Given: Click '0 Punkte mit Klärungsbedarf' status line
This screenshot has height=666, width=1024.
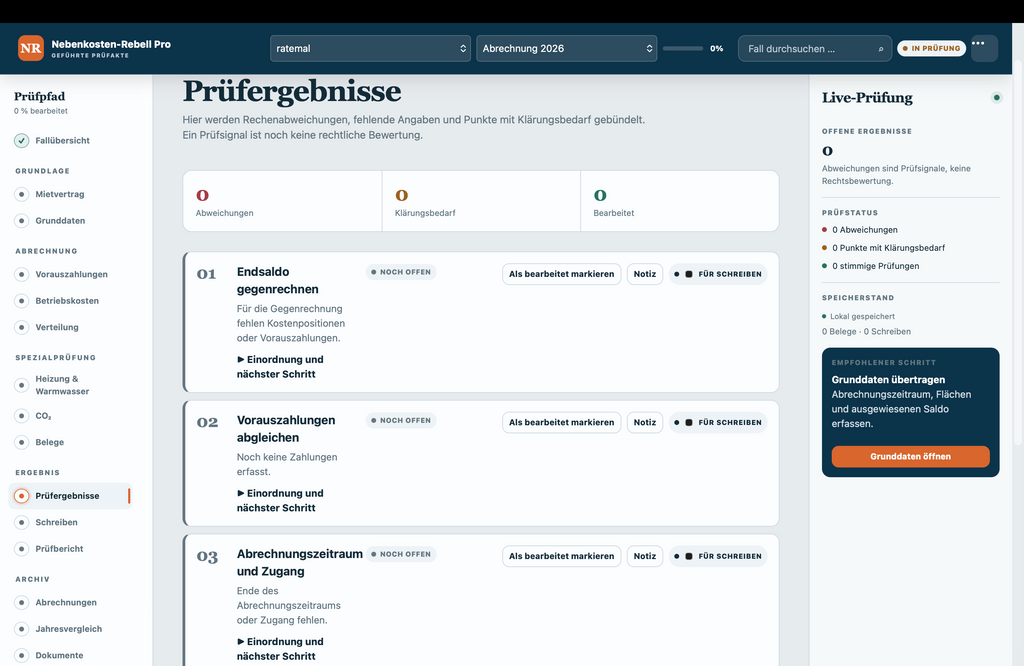Looking at the screenshot, I should point(884,248).
